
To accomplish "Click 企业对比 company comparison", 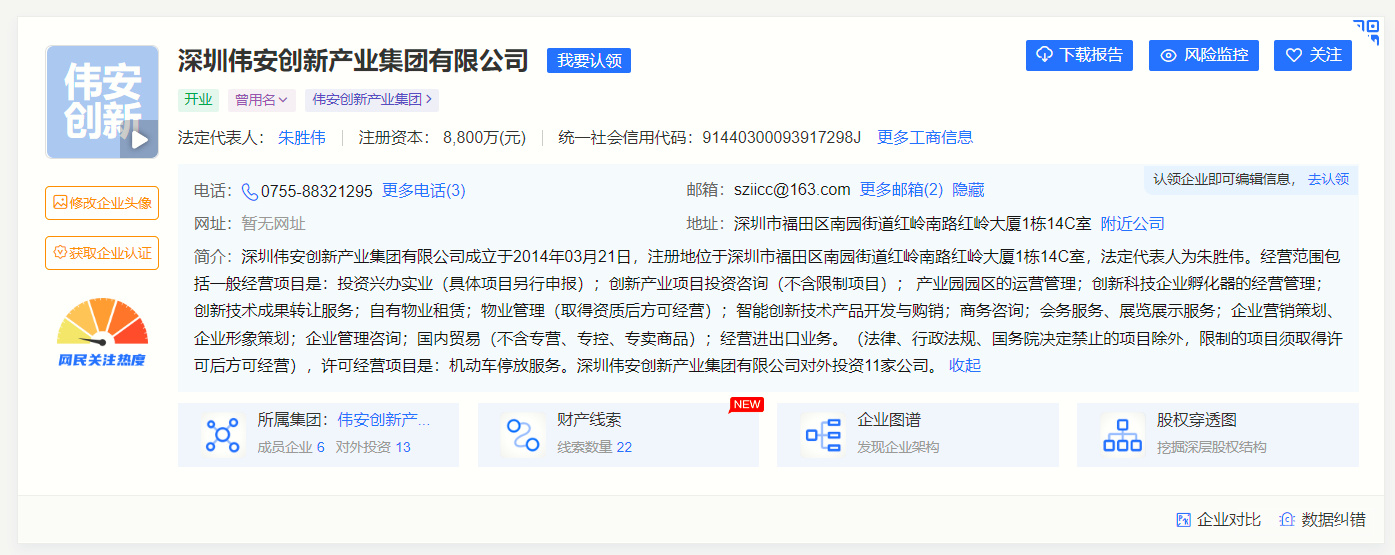I will 1219,520.
